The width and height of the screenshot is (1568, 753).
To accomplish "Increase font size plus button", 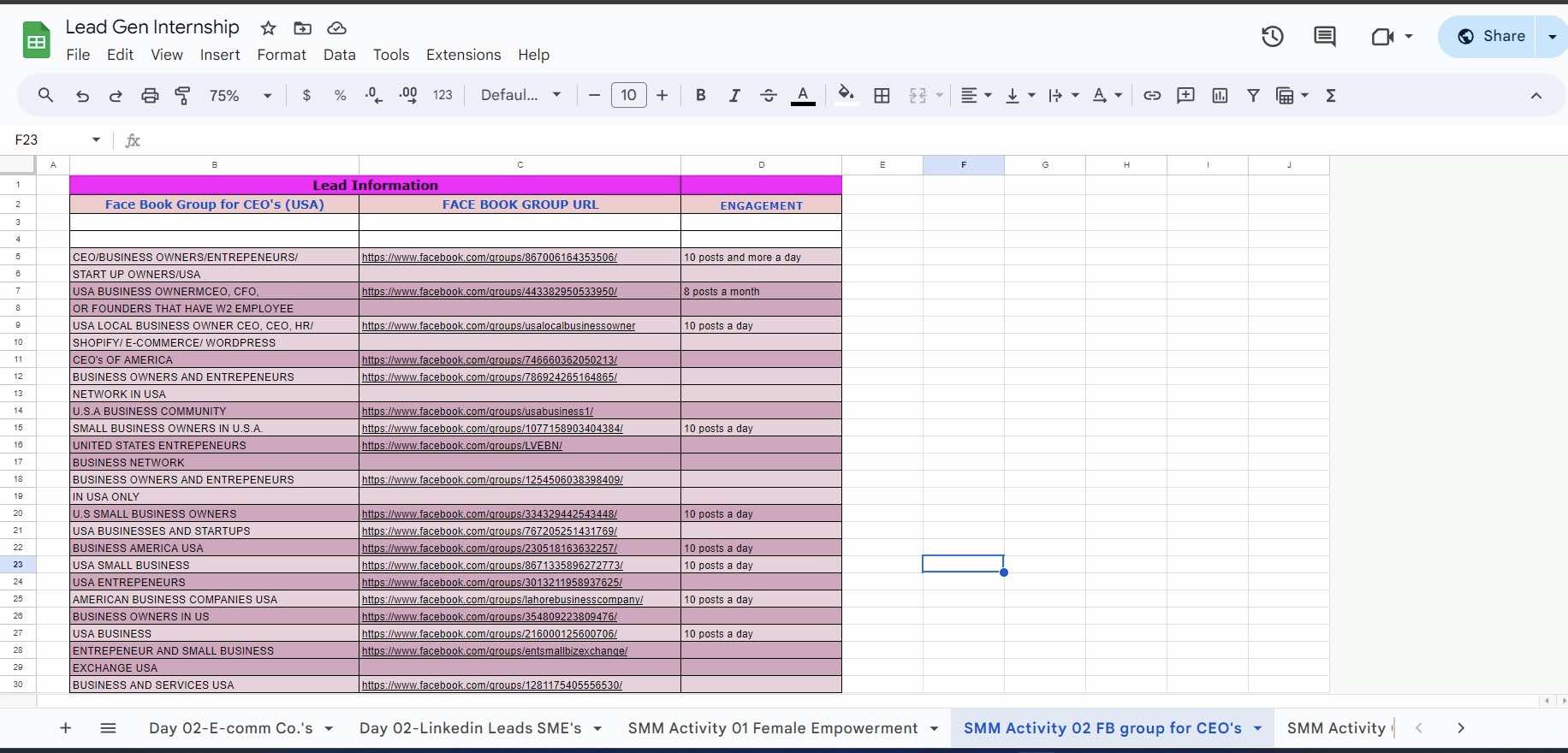I will (x=662, y=95).
